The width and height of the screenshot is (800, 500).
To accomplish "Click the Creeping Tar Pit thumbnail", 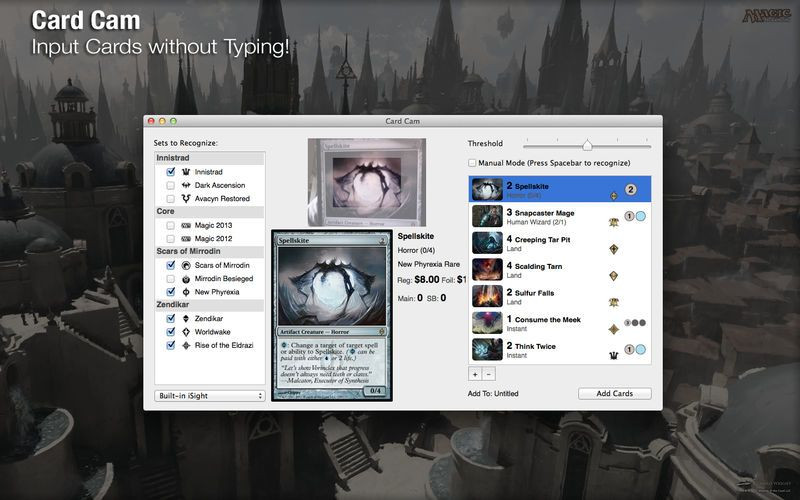I will [x=487, y=243].
